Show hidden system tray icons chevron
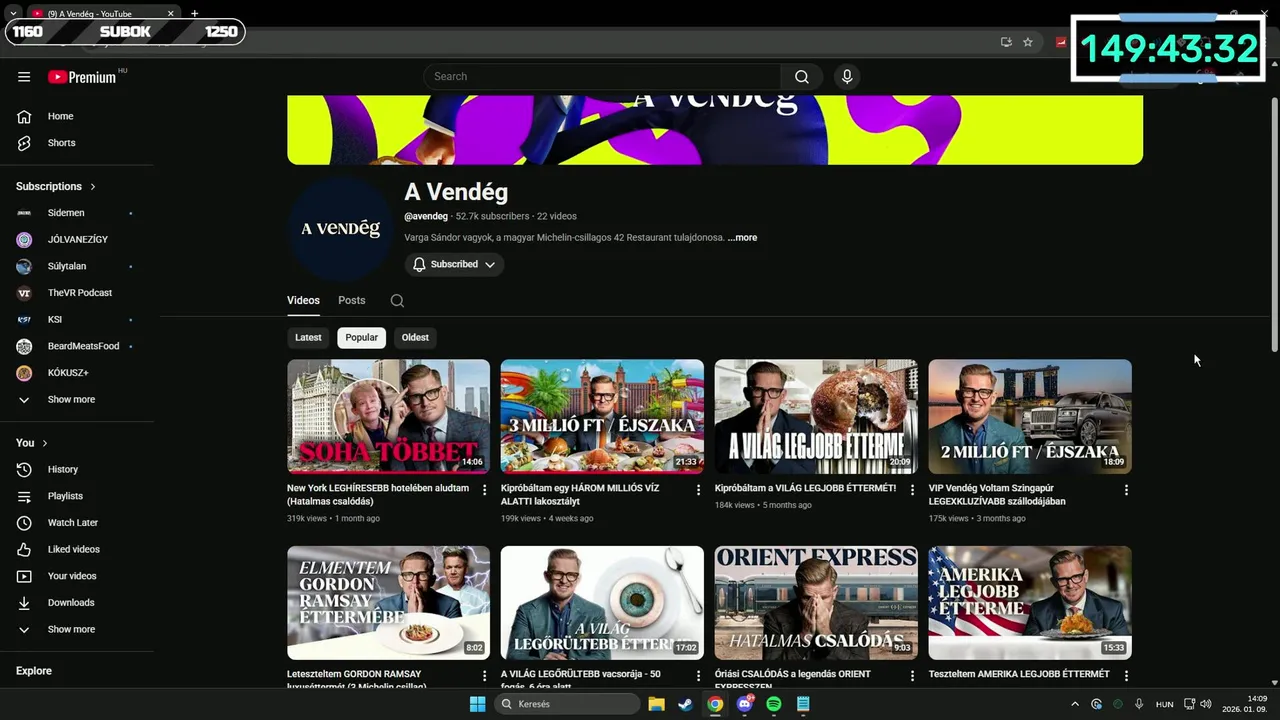 click(x=1075, y=704)
